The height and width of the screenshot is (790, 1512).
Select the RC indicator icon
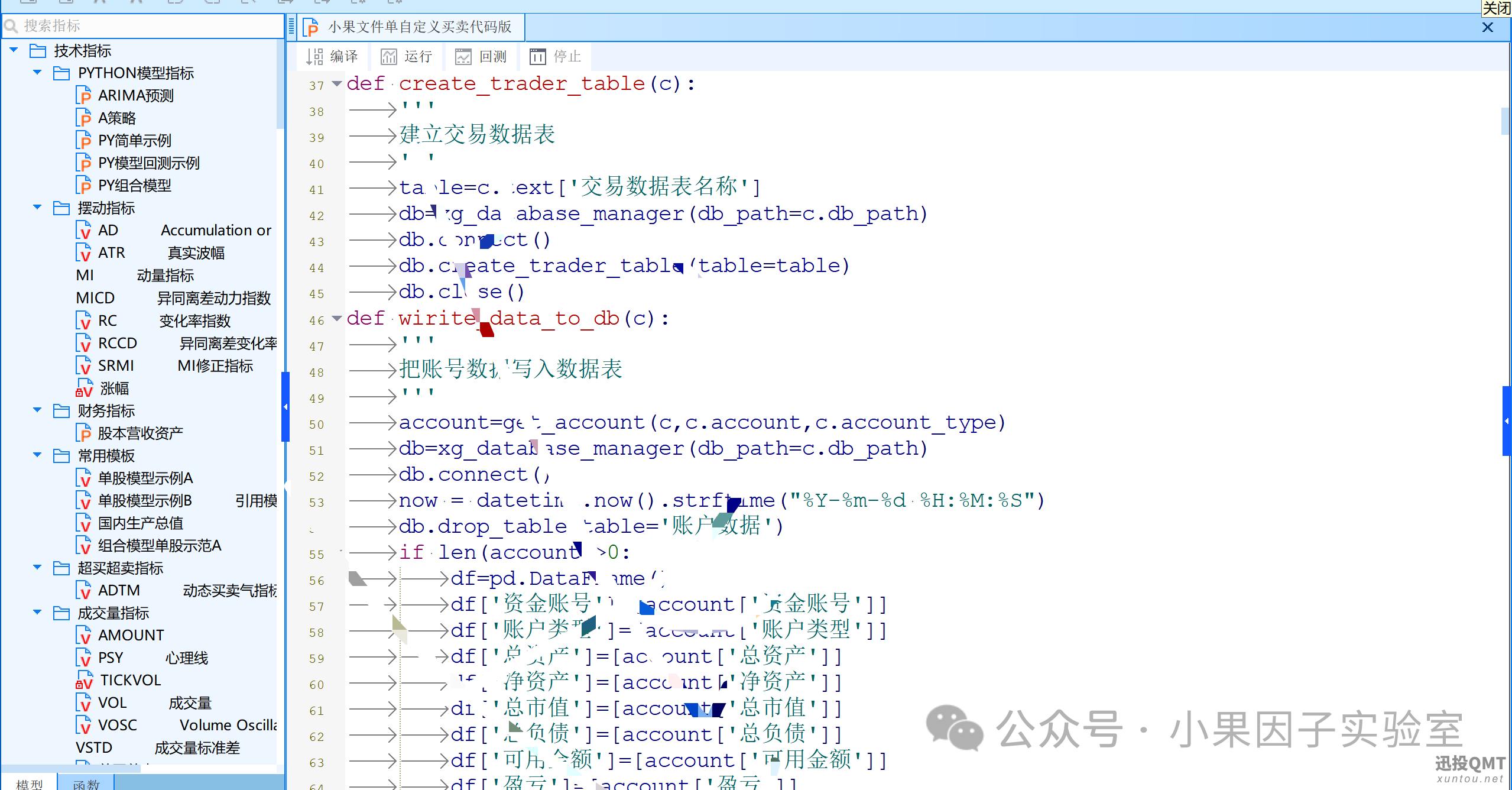[83, 320]
